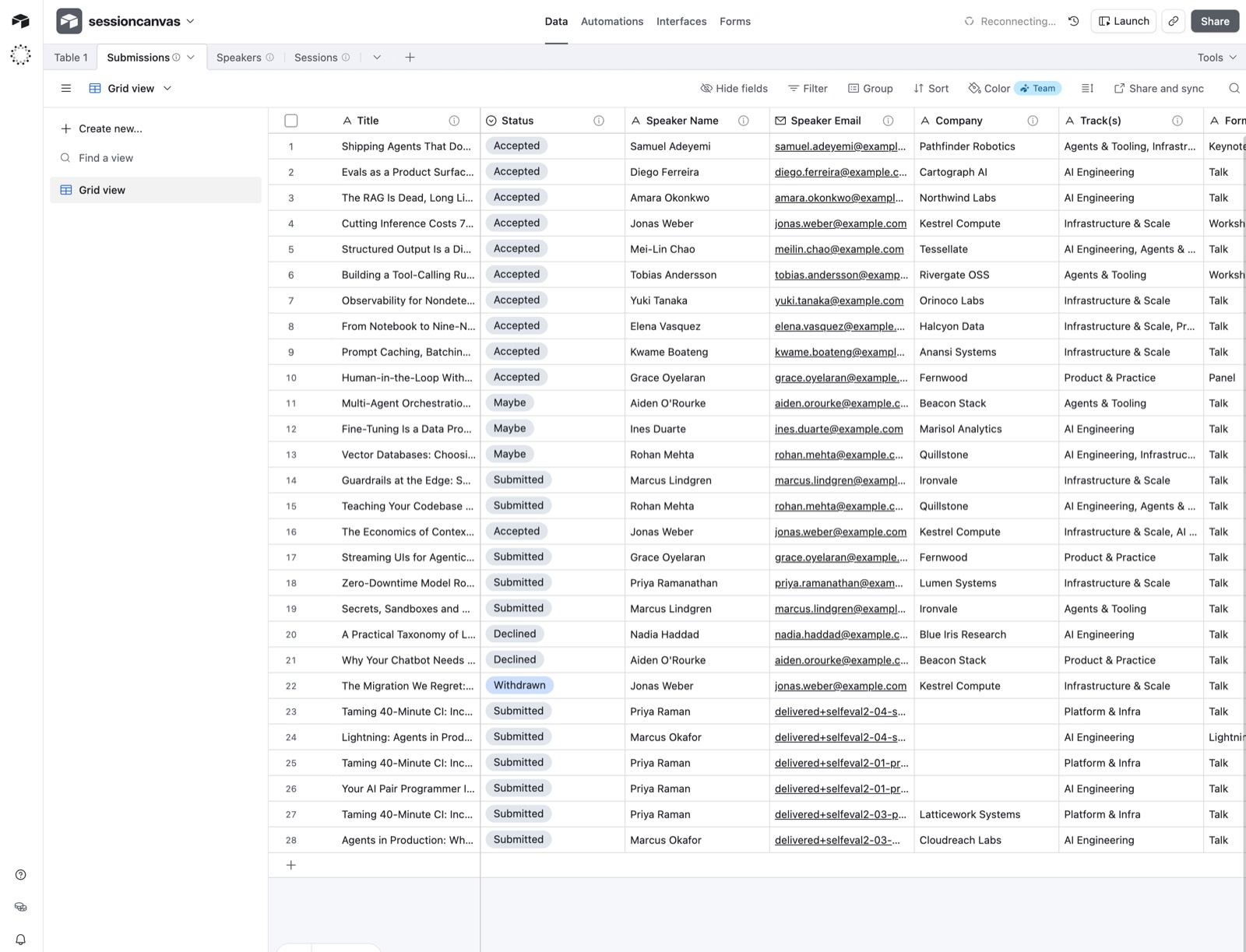
Task: Show Speaker Email field info icon
Action: click(888, 121)
